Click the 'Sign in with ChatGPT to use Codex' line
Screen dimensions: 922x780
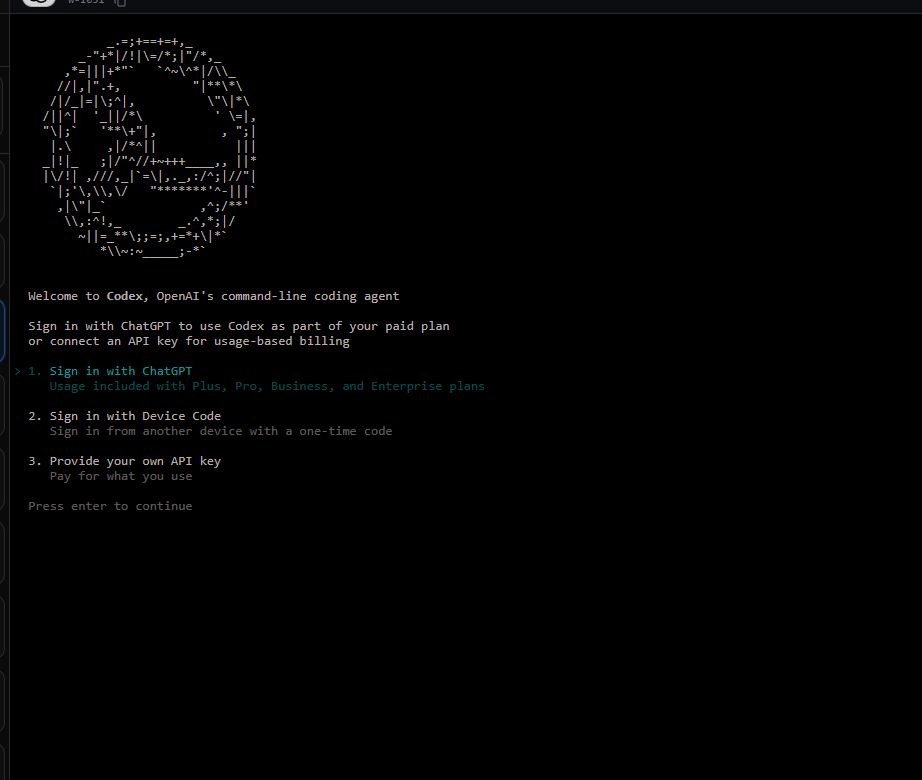pyautogui.click(x=239, y=326)
